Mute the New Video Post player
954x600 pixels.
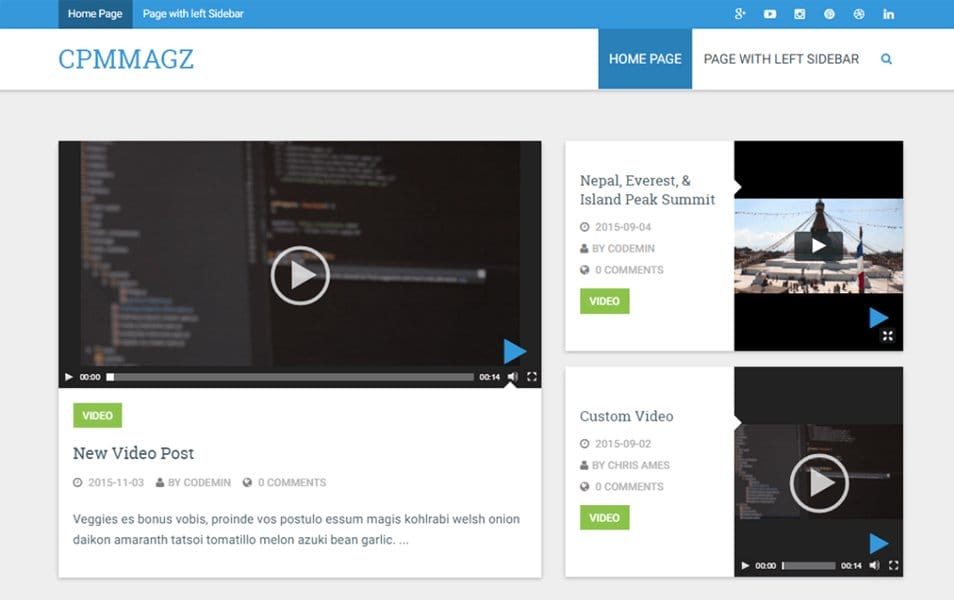[x=512, y=377]
